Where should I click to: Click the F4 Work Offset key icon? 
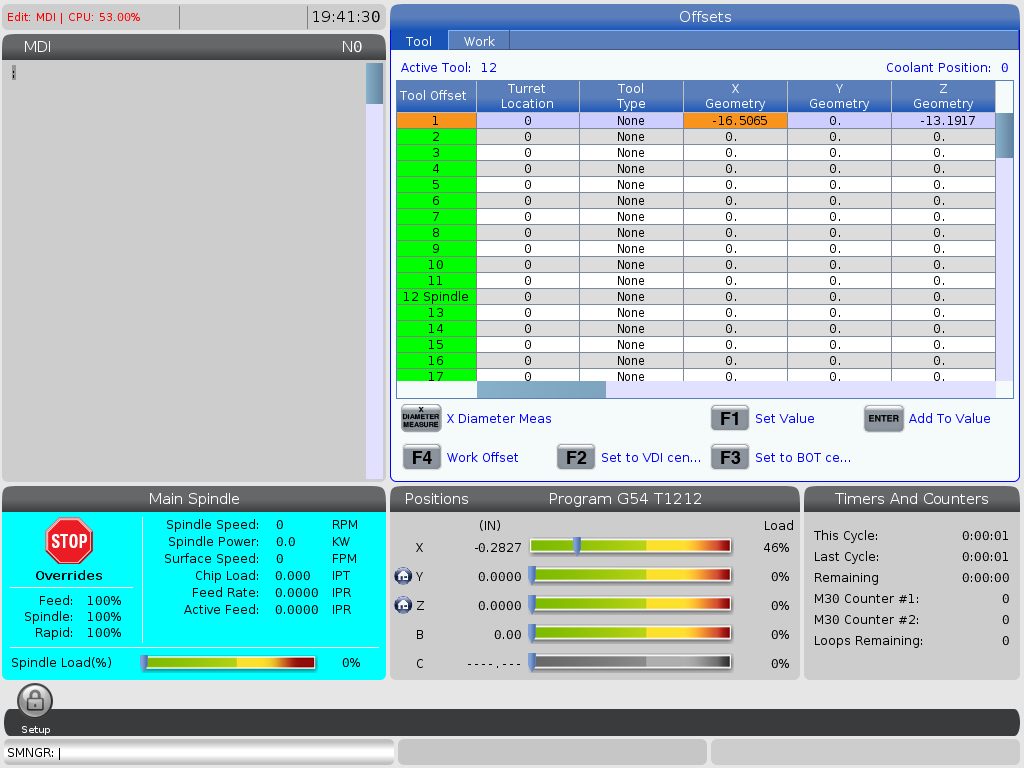tap(421, 457)
